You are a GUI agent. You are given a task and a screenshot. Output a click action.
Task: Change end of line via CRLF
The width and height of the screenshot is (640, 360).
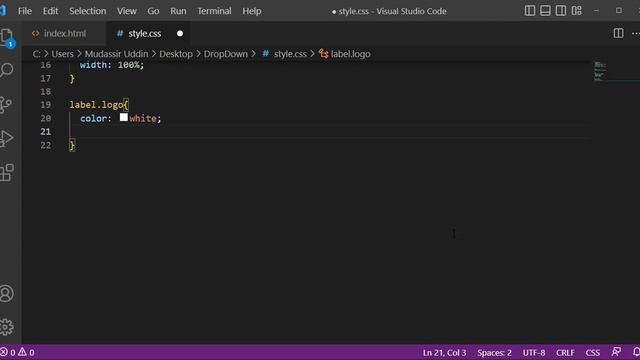pos(565,352)
